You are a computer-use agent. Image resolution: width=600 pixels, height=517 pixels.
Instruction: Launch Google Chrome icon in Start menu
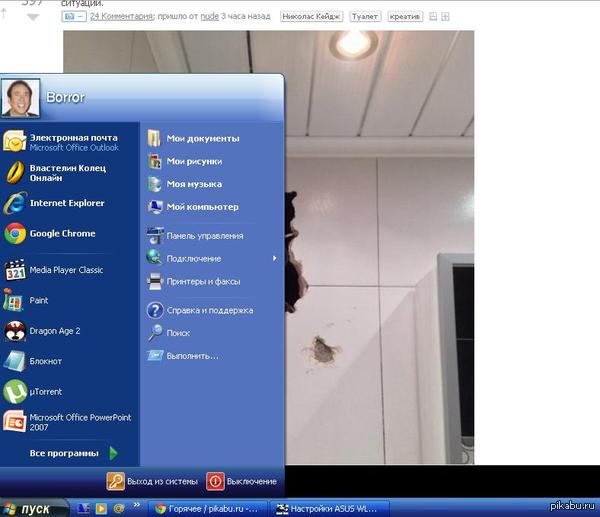point(15,233)
